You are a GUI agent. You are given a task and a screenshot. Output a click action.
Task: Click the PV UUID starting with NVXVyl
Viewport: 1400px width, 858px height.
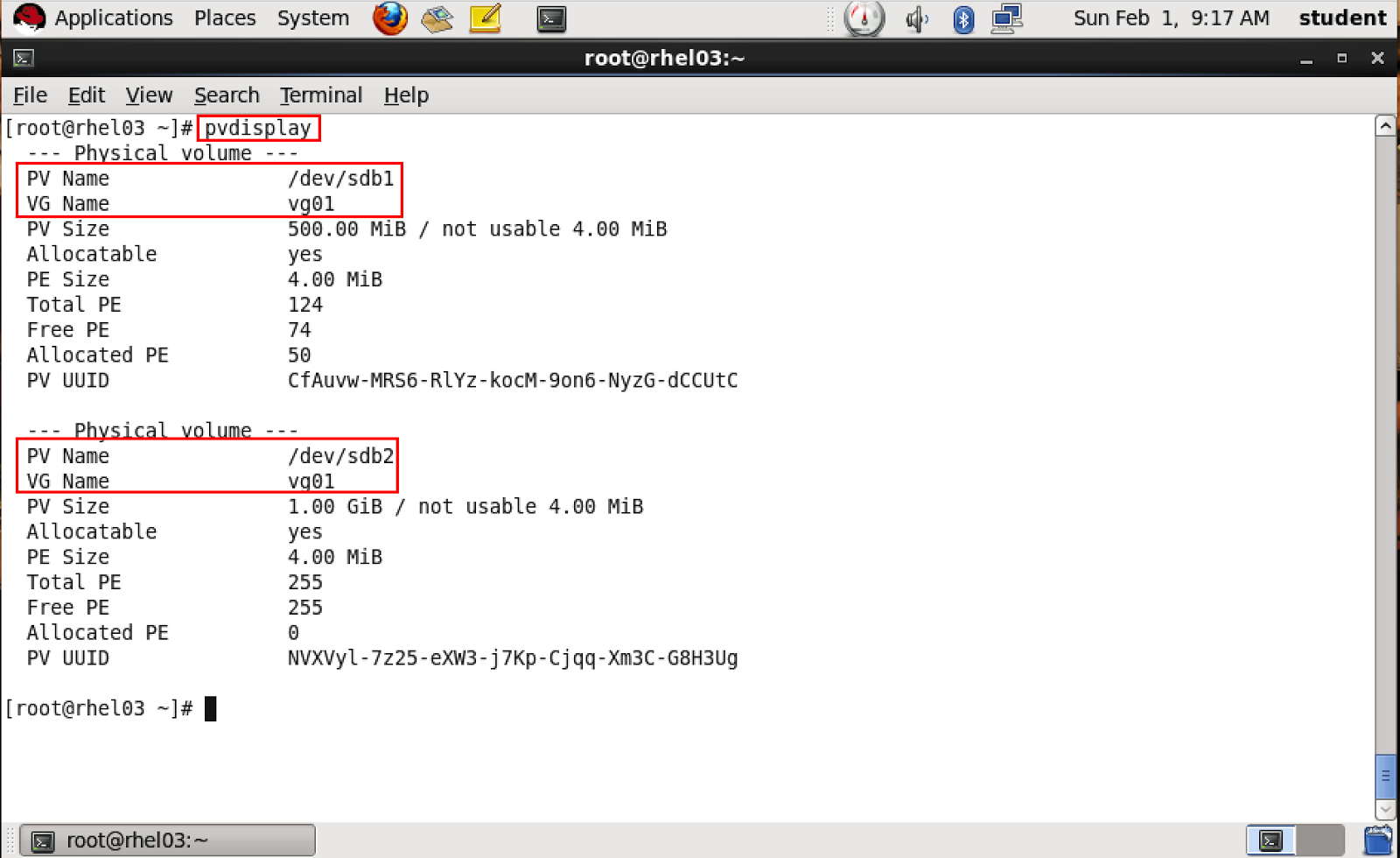(513, 658)
